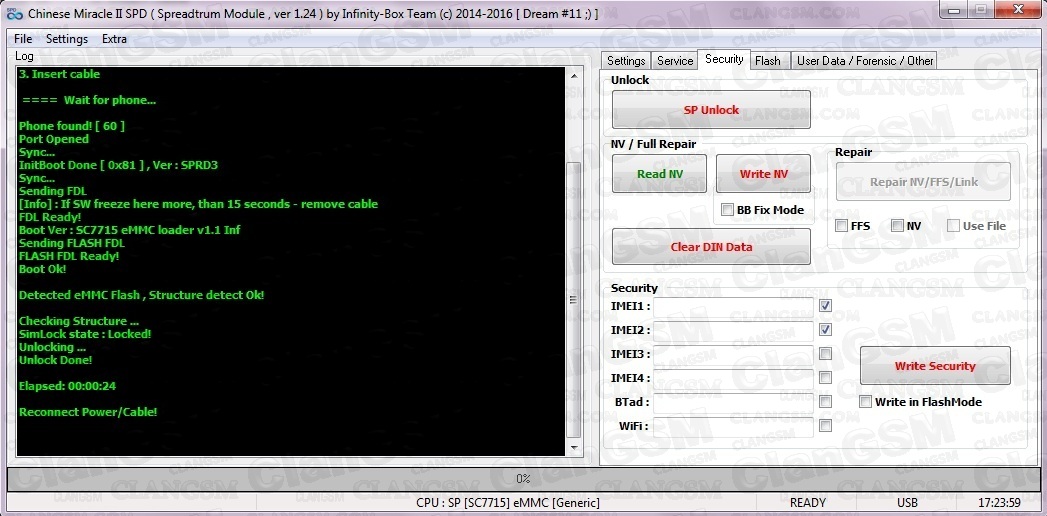Select the Security tab

(x=724, y=59)
